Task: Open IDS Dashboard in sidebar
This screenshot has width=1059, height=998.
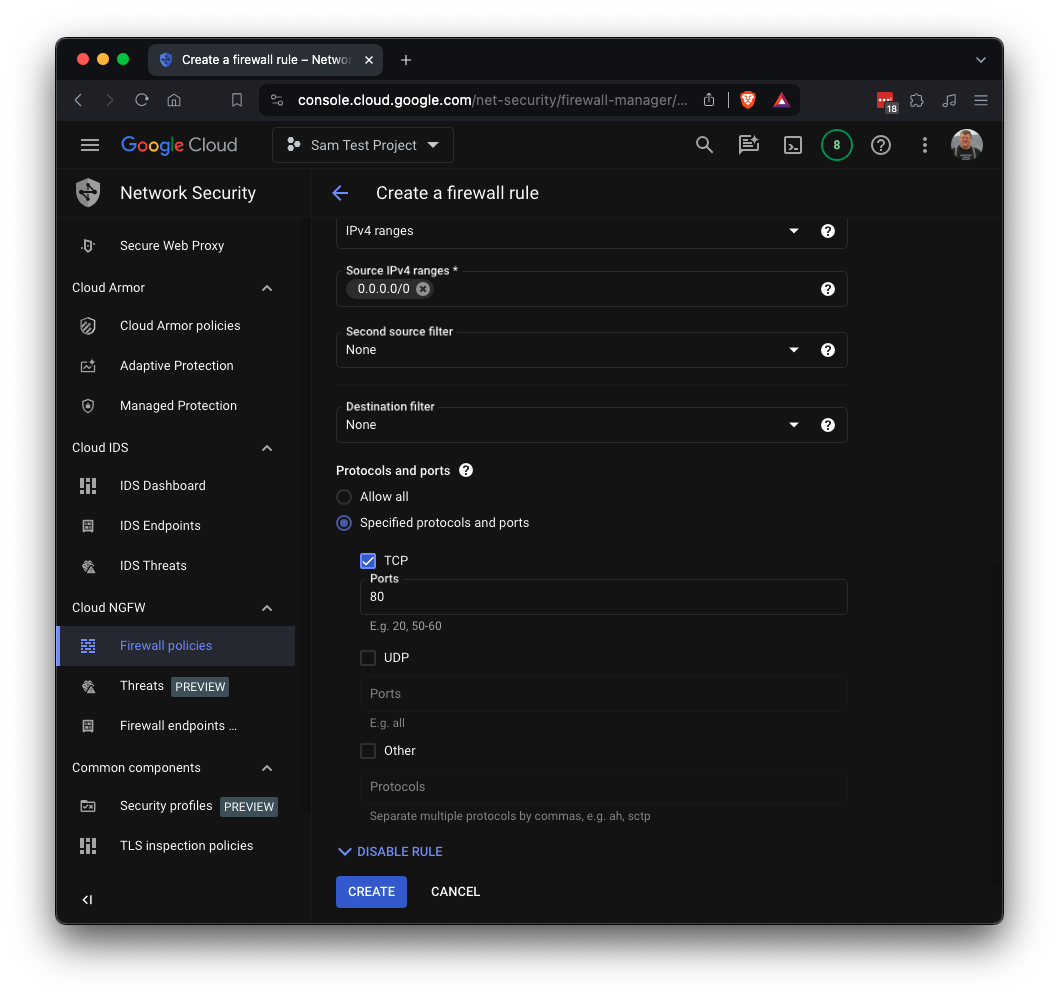Action: [x=176, y=485]
